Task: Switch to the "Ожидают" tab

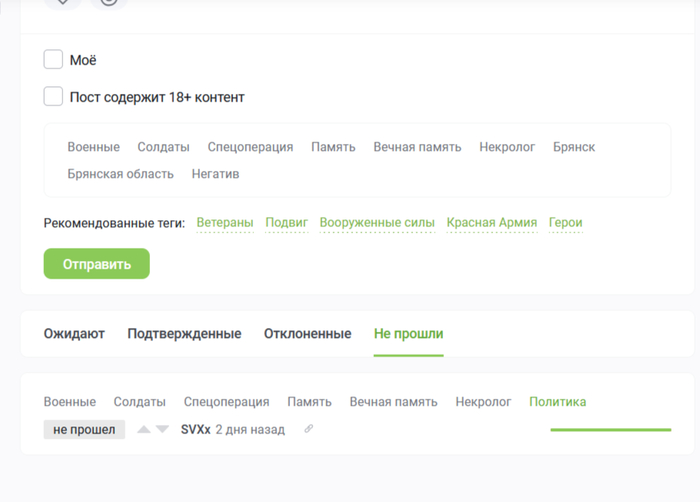Action: pyautogui.click(x=74, y=334)
